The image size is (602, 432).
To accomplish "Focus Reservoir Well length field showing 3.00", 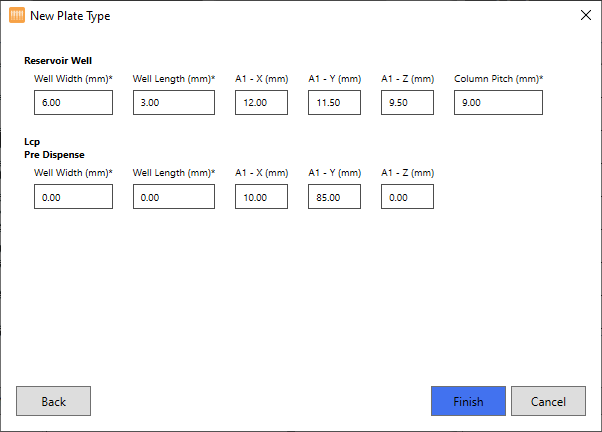I will click(173, 103).
